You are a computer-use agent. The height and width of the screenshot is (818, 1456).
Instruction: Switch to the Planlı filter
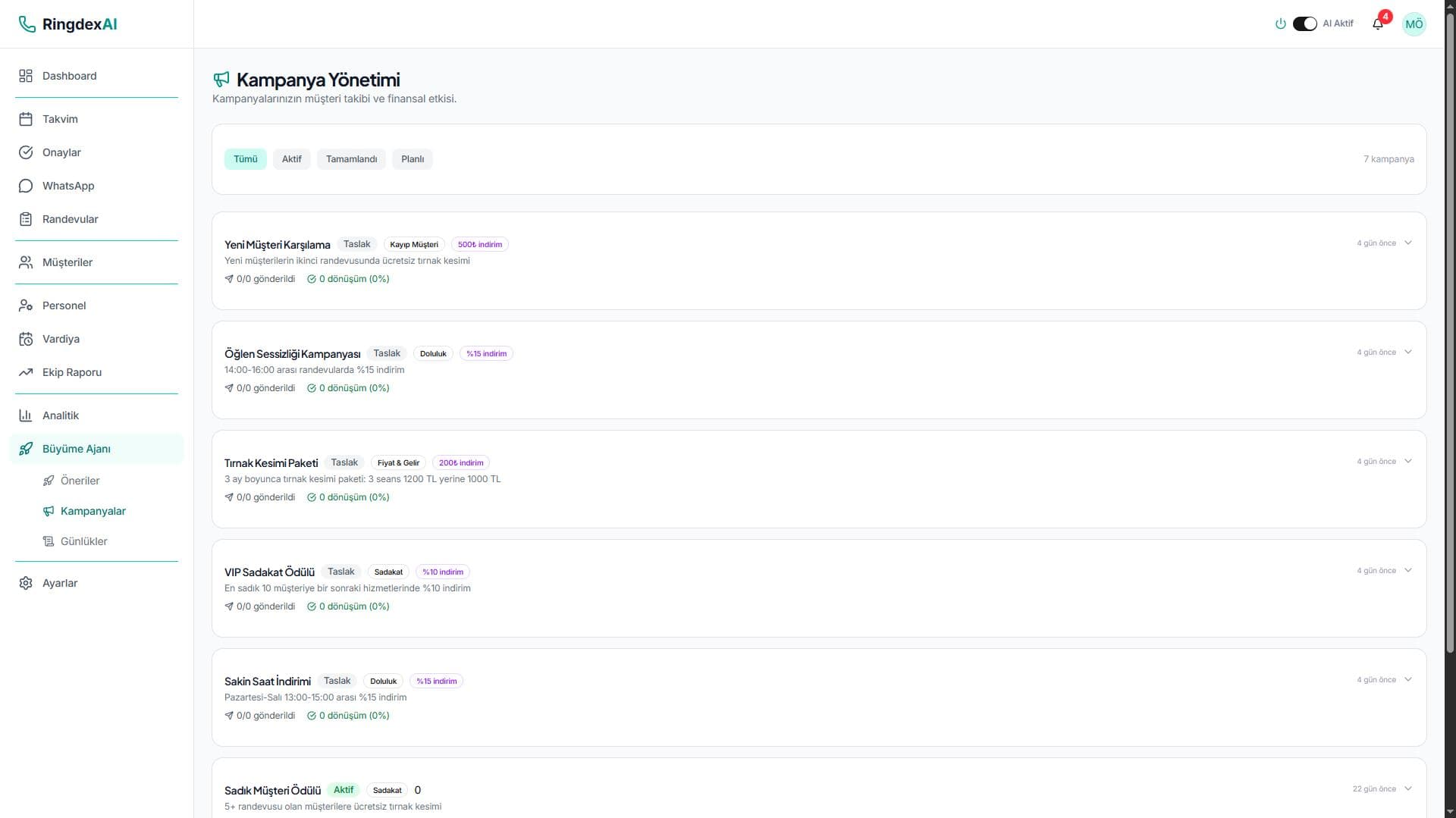pyautogui.click(x=413, y=159)
